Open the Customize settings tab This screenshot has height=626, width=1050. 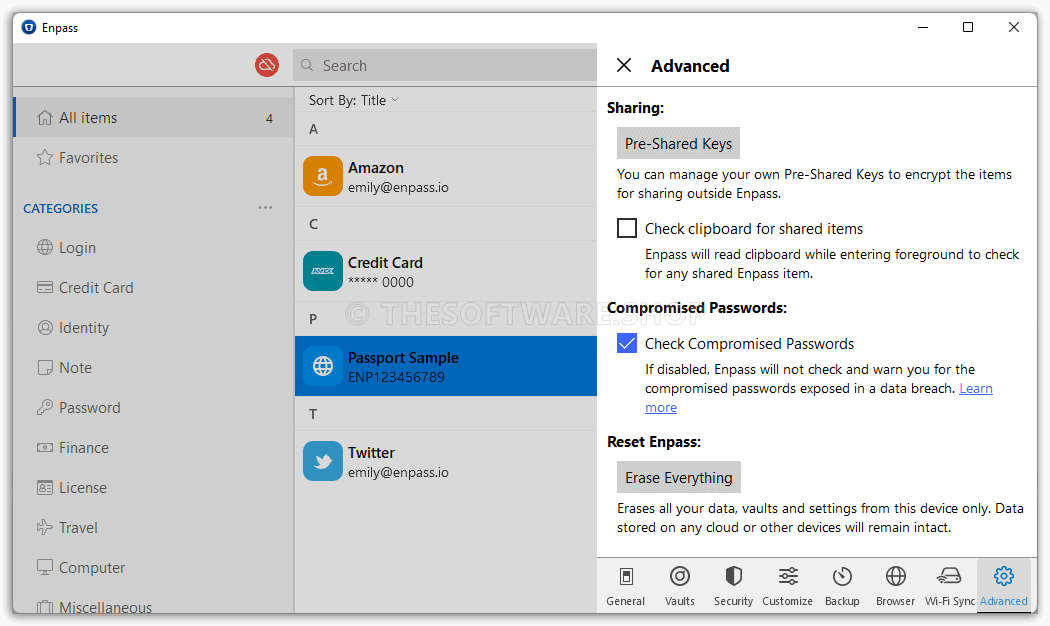[x=788, y=585]
